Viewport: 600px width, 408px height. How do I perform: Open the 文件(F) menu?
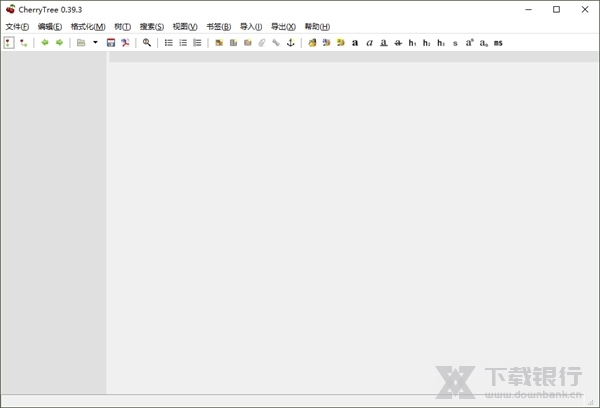pyautogui.click(x=17, y=26)
